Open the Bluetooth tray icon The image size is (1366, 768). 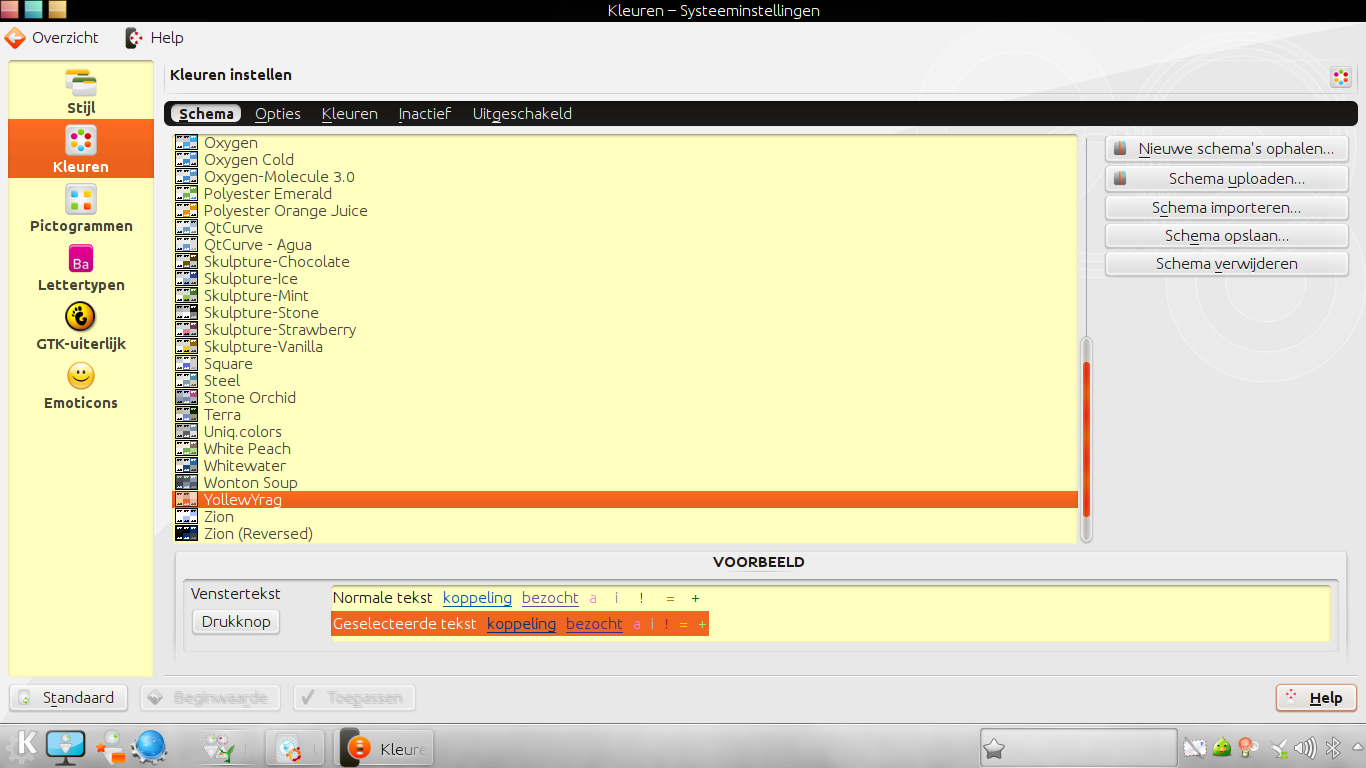[x=1332, y=748]
